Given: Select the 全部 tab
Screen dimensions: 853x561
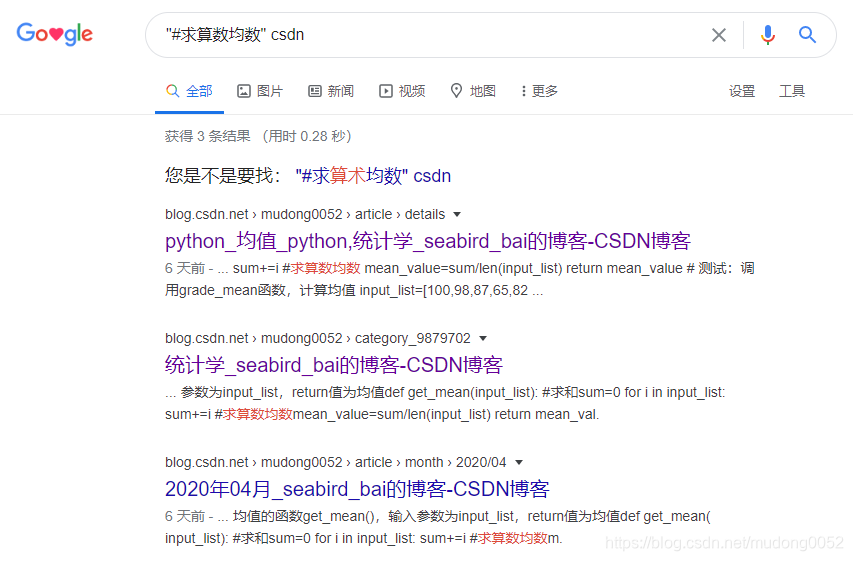Looking at the screenshot, I should (x=189, y=91).
